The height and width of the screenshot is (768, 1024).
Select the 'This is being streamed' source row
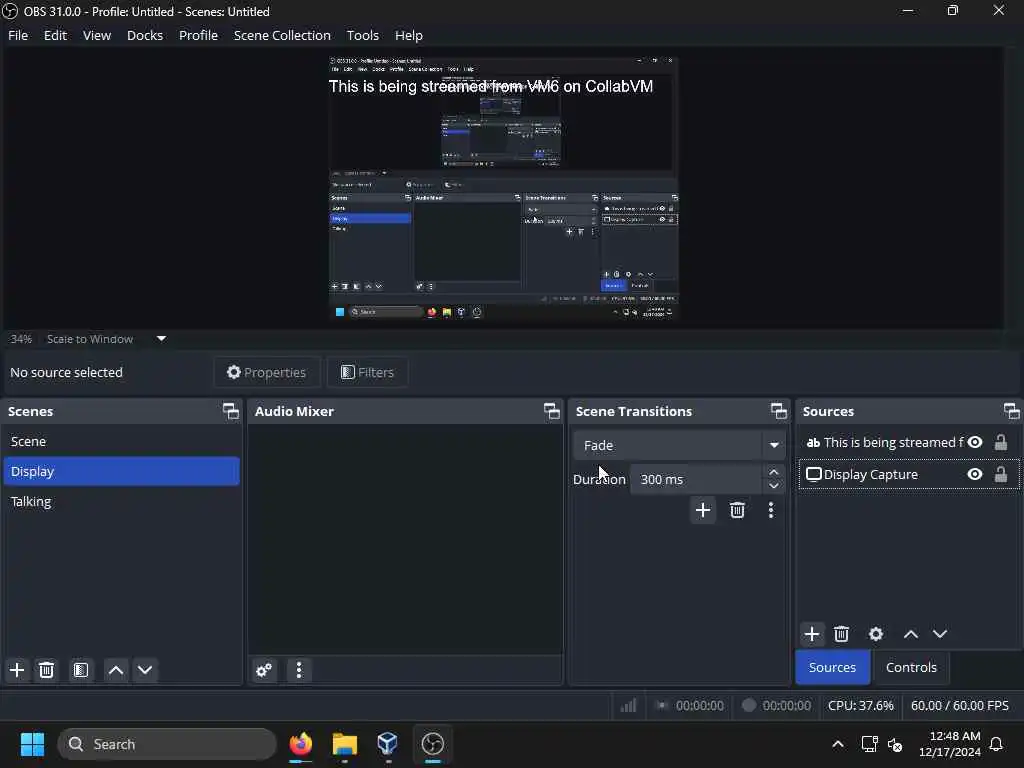[908, 443]
